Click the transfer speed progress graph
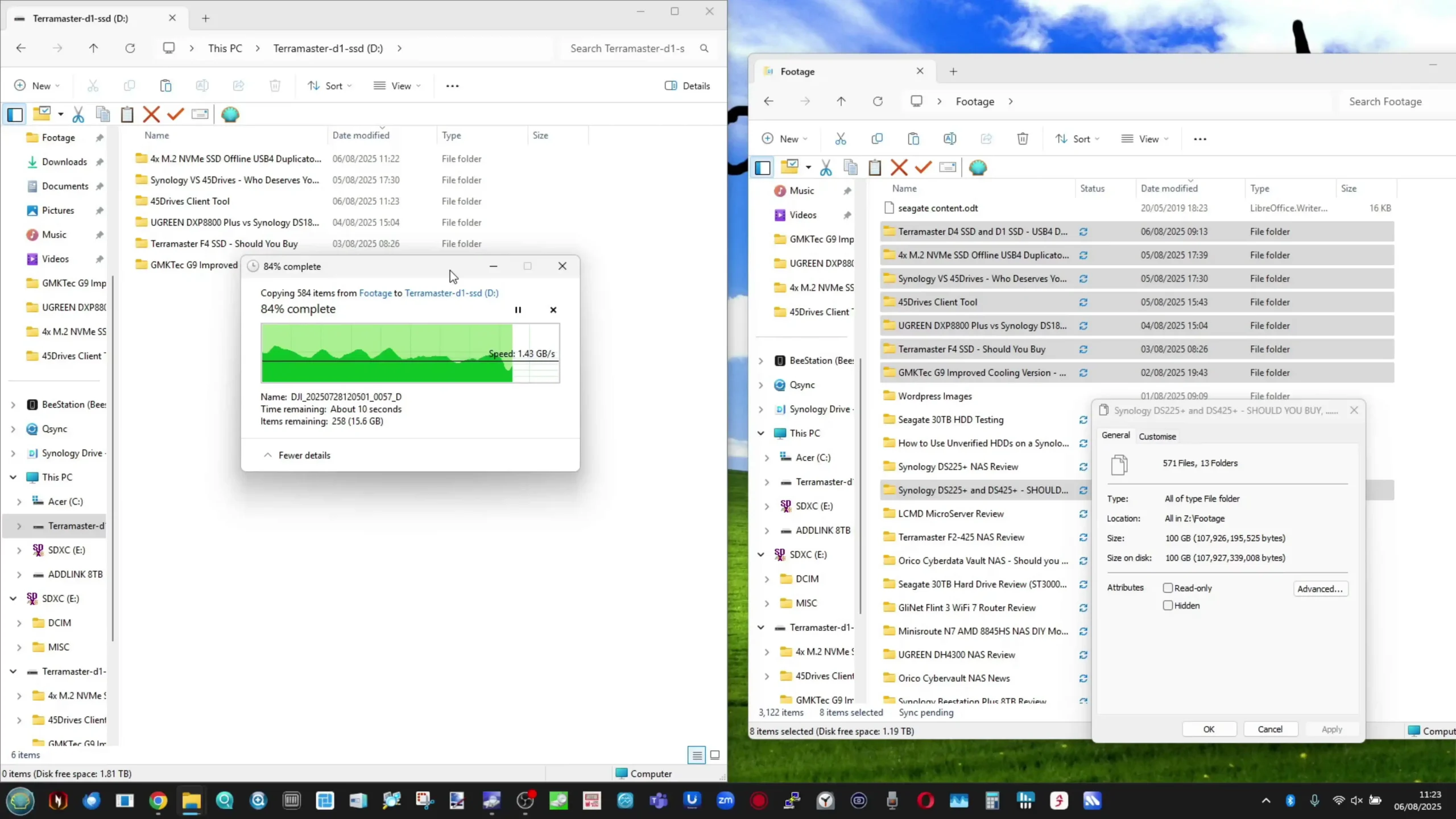 pyautogui.click(x=410, y=353)
